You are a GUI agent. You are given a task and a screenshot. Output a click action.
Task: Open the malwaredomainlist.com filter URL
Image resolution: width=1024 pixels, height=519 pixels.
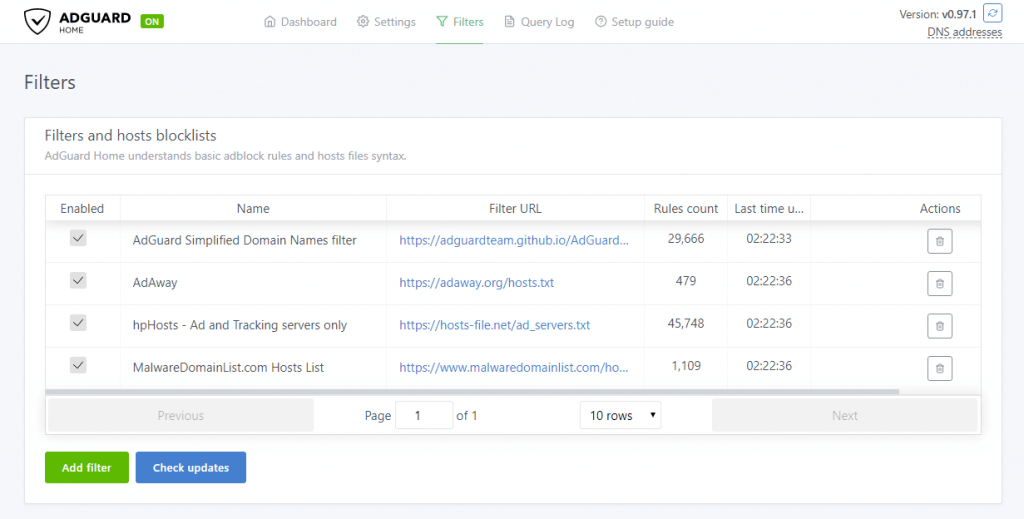click(x=514, y=368)
